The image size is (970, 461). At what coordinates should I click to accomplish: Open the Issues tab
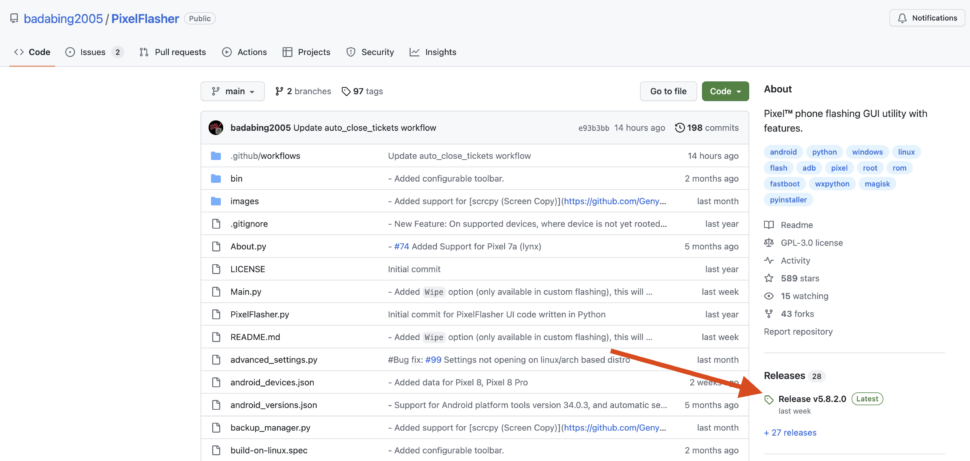click(x=94, y=52)
